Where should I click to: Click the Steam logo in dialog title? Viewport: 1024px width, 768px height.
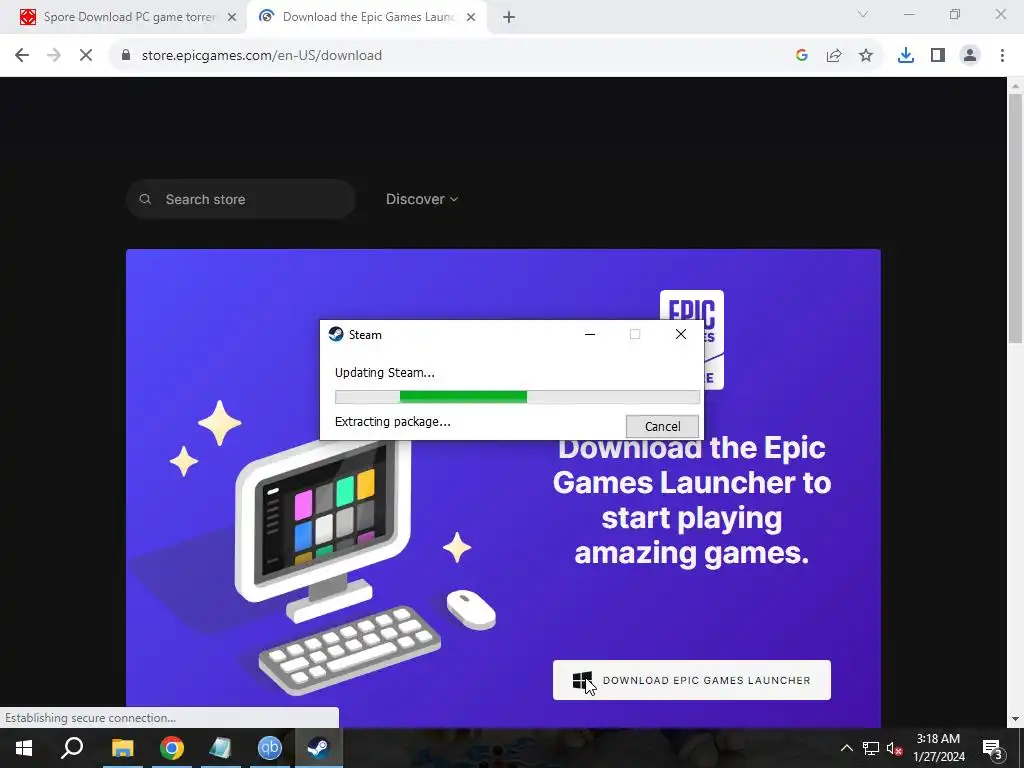336,334
